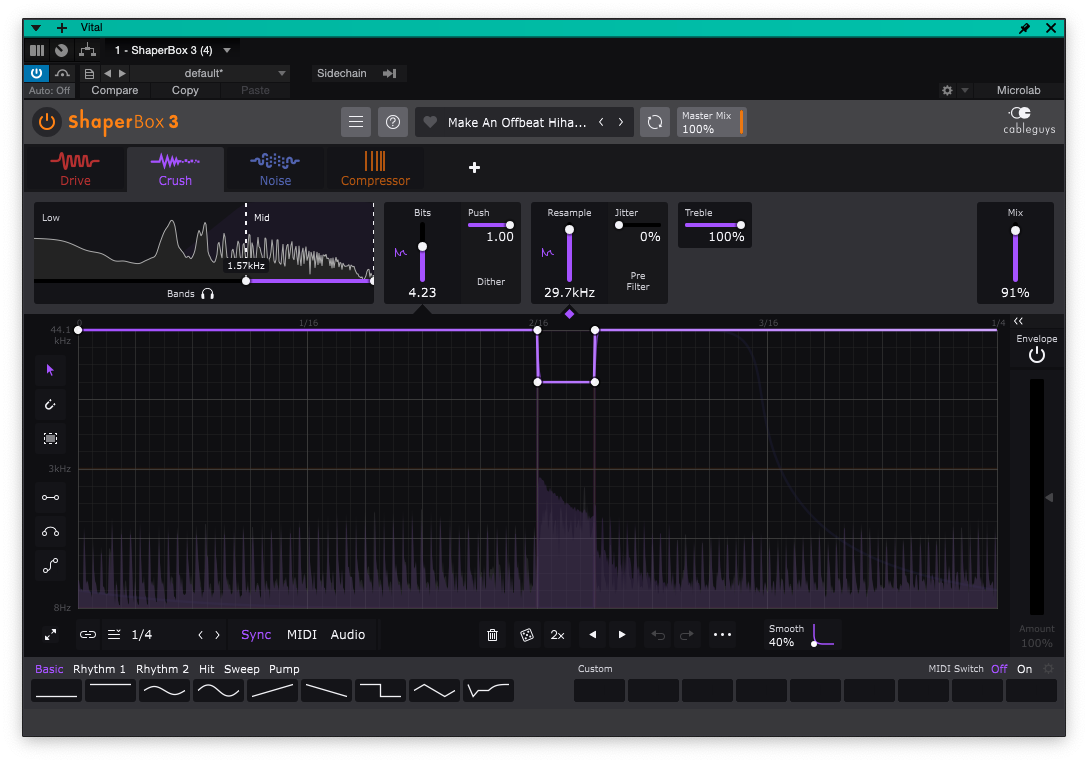The image size is (1088, 763).
Task: Switch to the Crush shaper tab
Action: pos(175,169)
